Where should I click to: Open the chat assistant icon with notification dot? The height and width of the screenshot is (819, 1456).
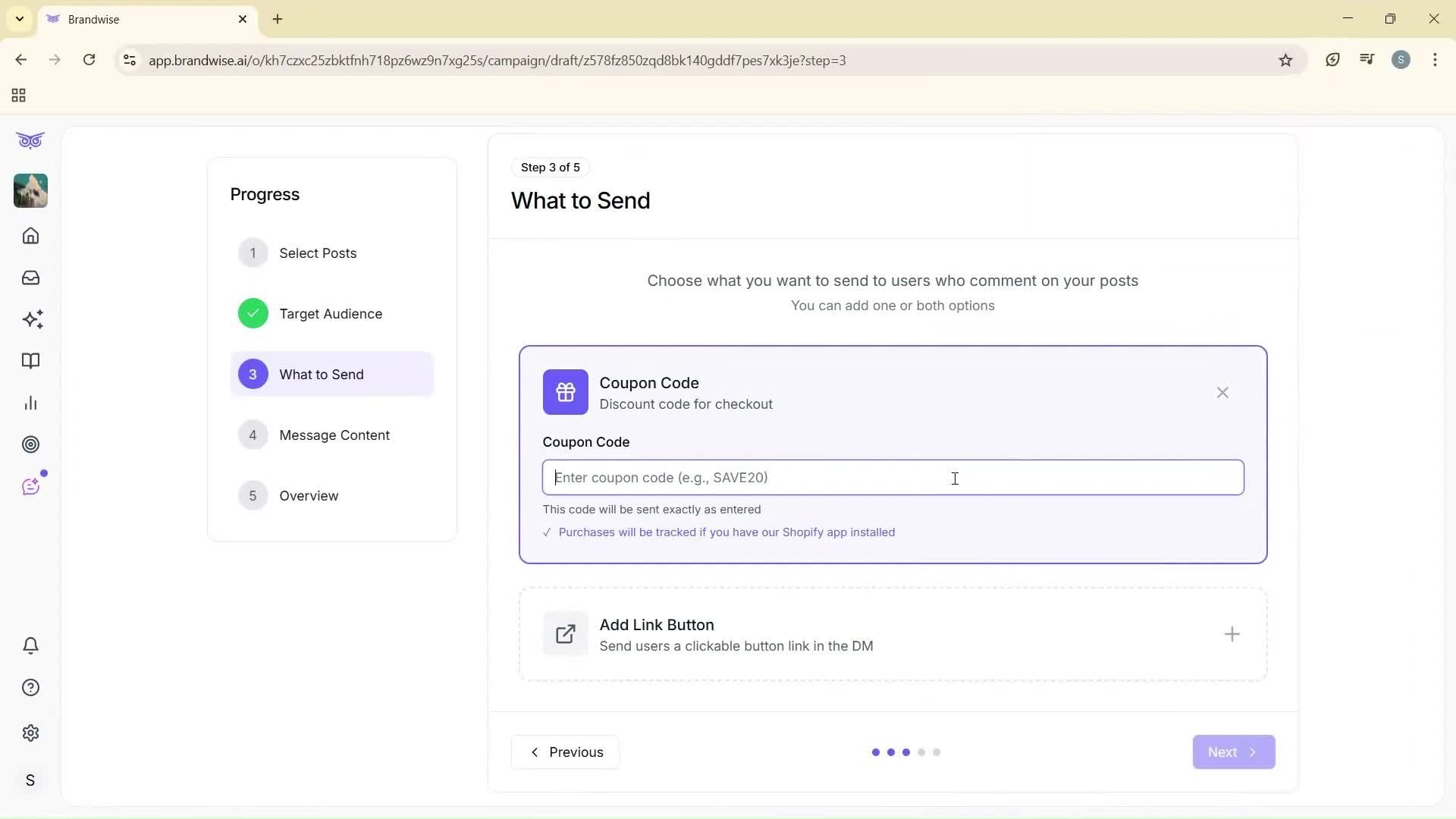tap(30, 486)
